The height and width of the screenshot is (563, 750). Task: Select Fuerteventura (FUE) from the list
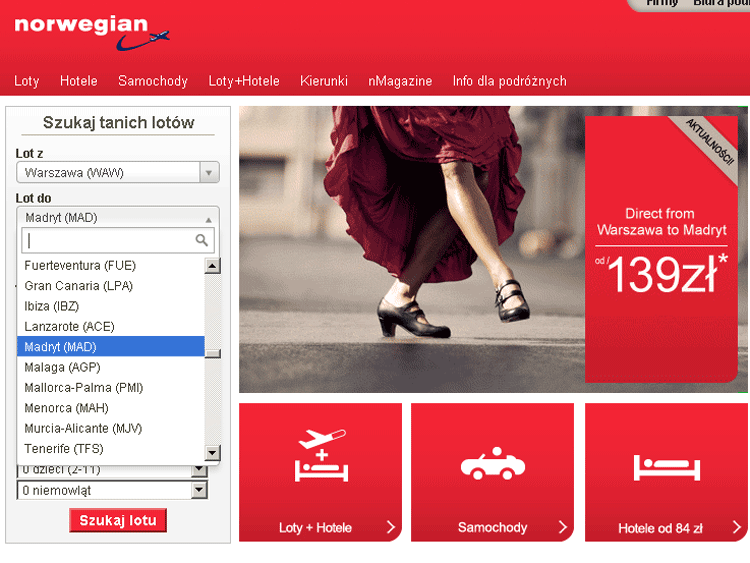[x=111, y=265]
